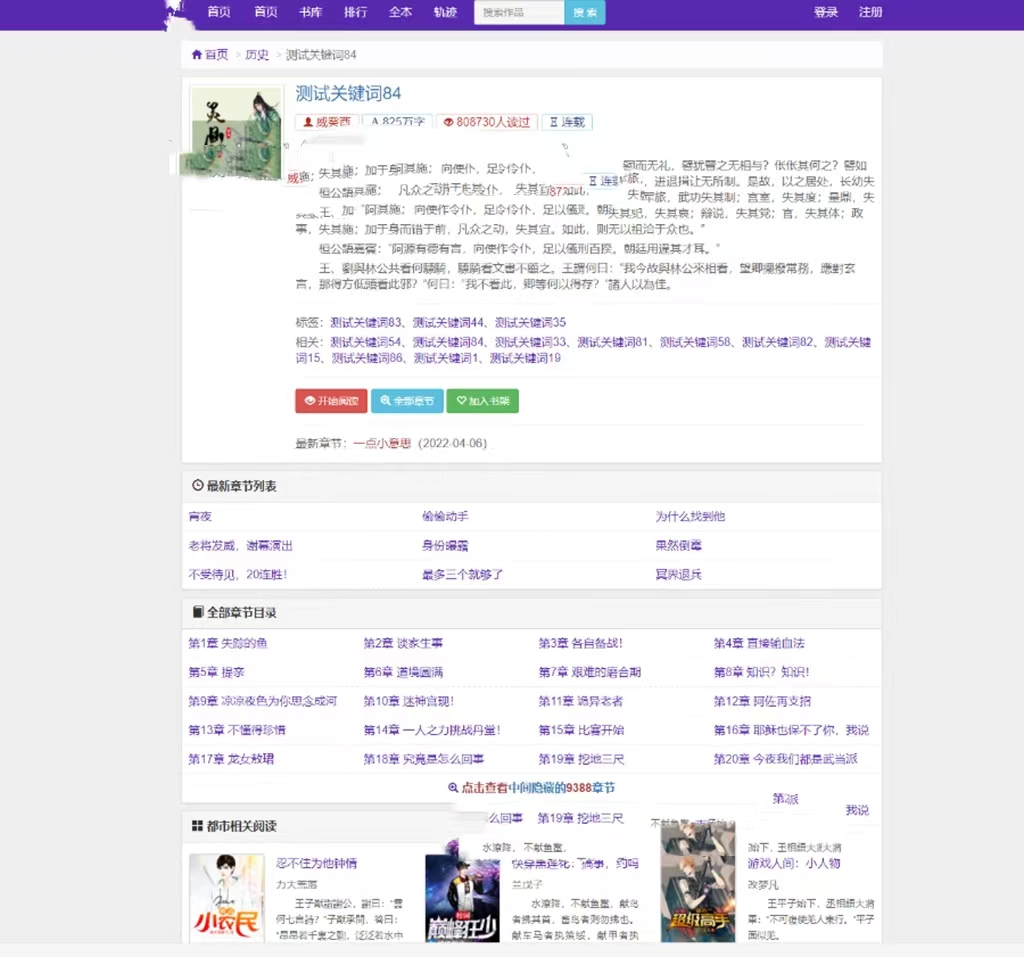Click the magnifier icon for hidden chapters
The height and width of the screenshot is (957, 1024).
pyautogui.click(x=453, y=788)
